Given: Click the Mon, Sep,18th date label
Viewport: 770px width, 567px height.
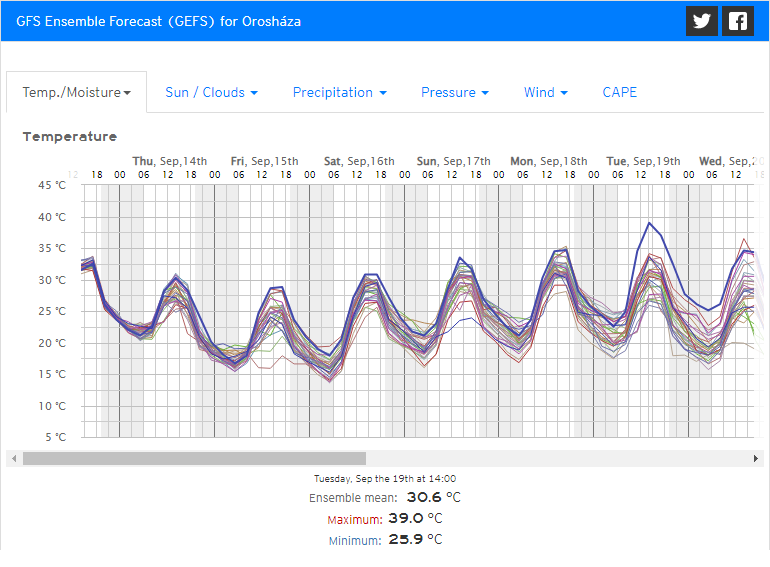Looking at the screenshot, I should [x=548, y=161].
